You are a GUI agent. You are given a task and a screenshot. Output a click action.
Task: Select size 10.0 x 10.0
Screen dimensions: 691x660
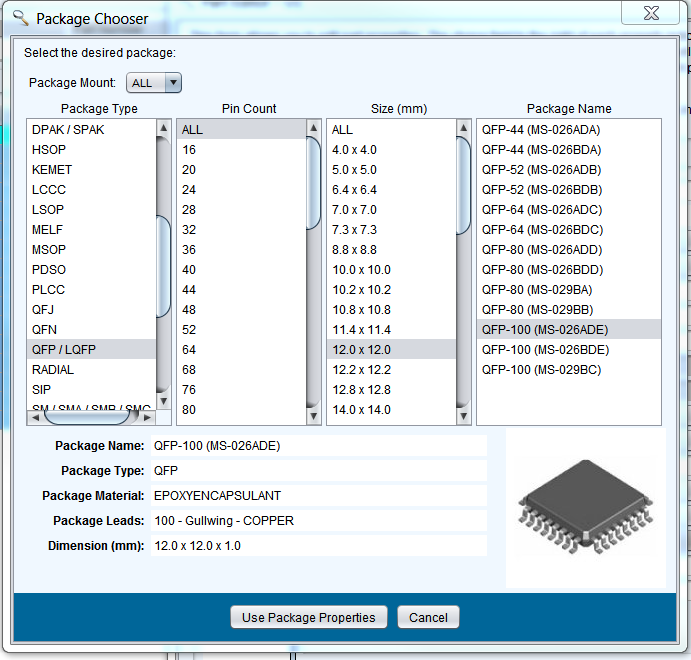tap(361, 269)
